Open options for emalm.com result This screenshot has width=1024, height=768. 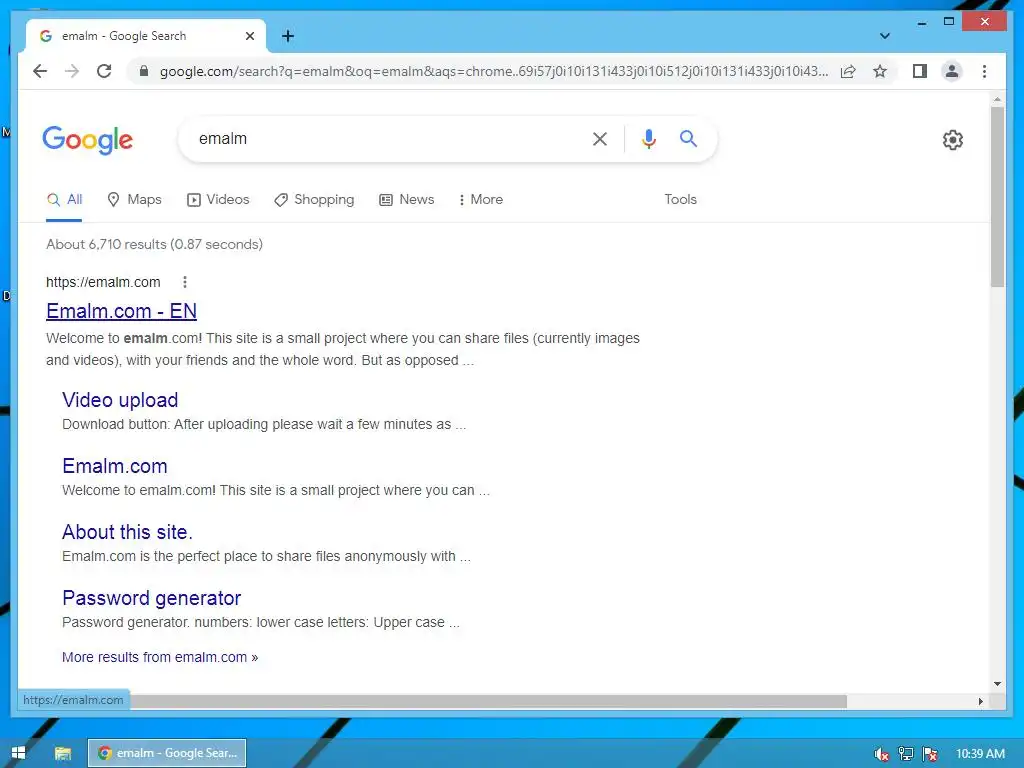185,282
